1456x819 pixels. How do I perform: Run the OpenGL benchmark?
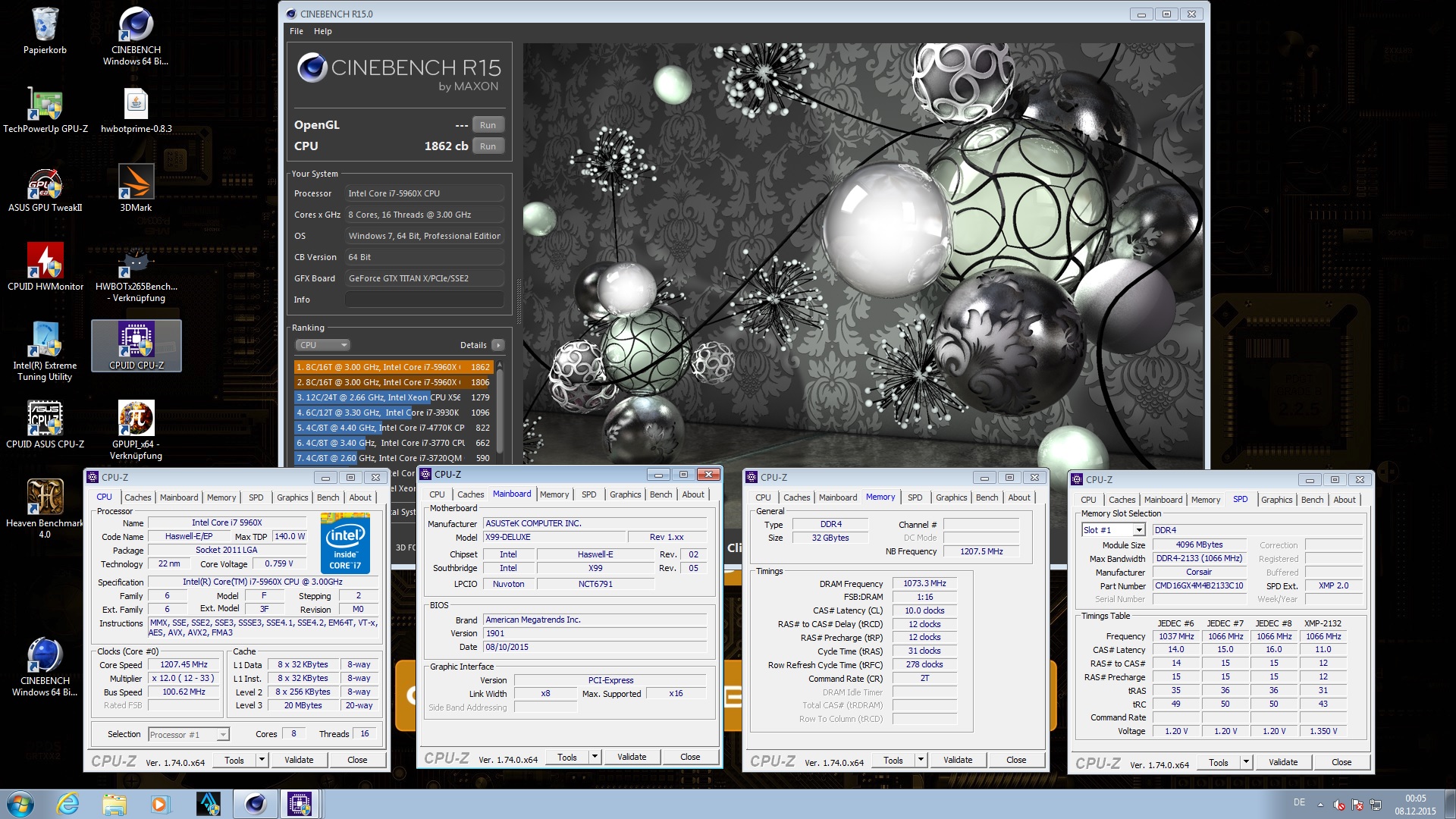(488, 125)
